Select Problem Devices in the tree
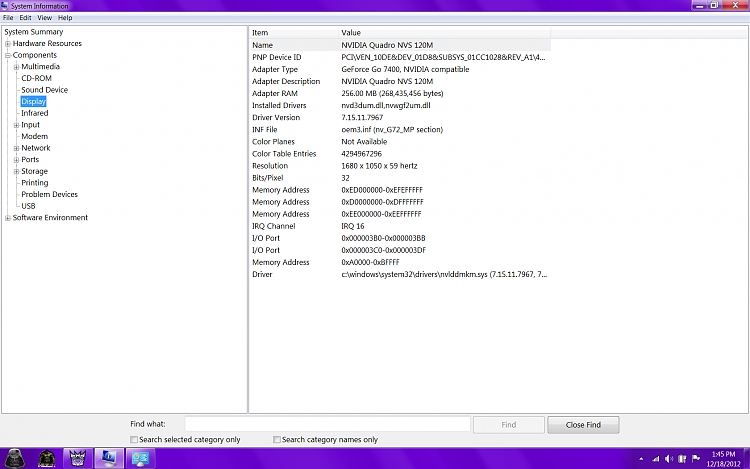750x469 pixels. tap(49, 194)
